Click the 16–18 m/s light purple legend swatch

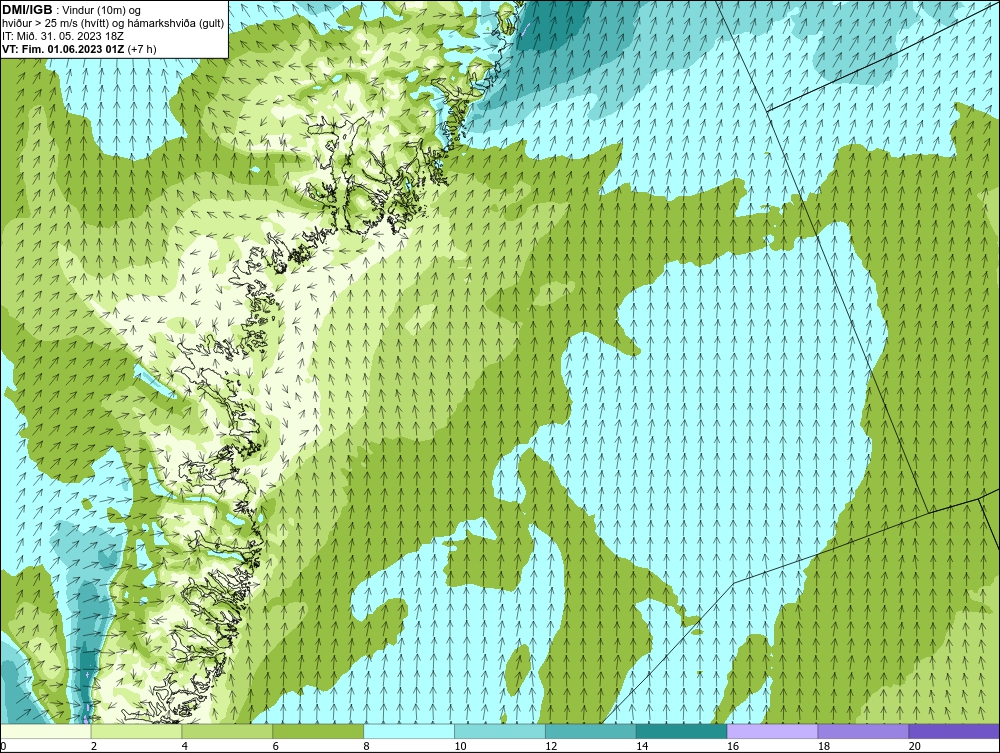pos(772,731)
